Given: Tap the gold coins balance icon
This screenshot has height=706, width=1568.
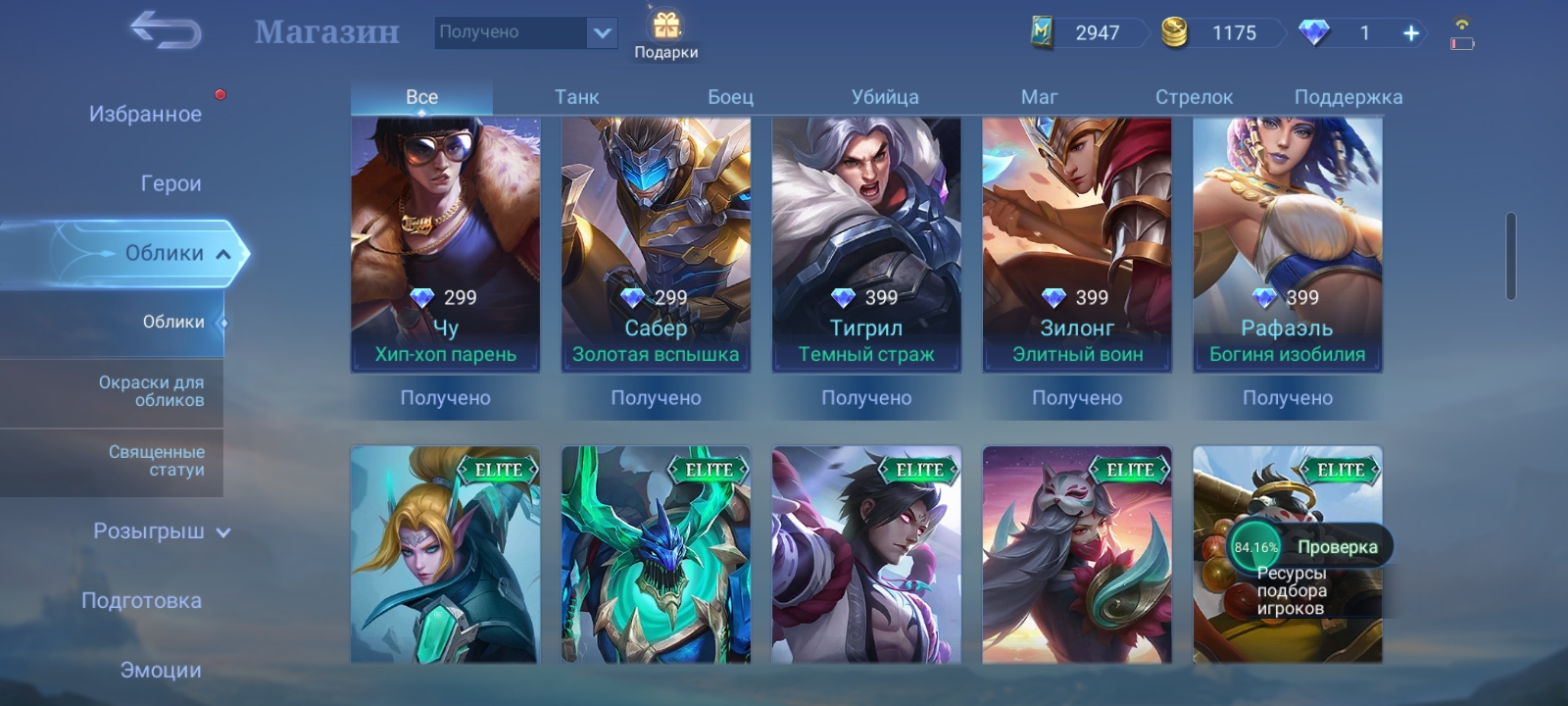Looking at the screenshot, I should pos(1174,33).
